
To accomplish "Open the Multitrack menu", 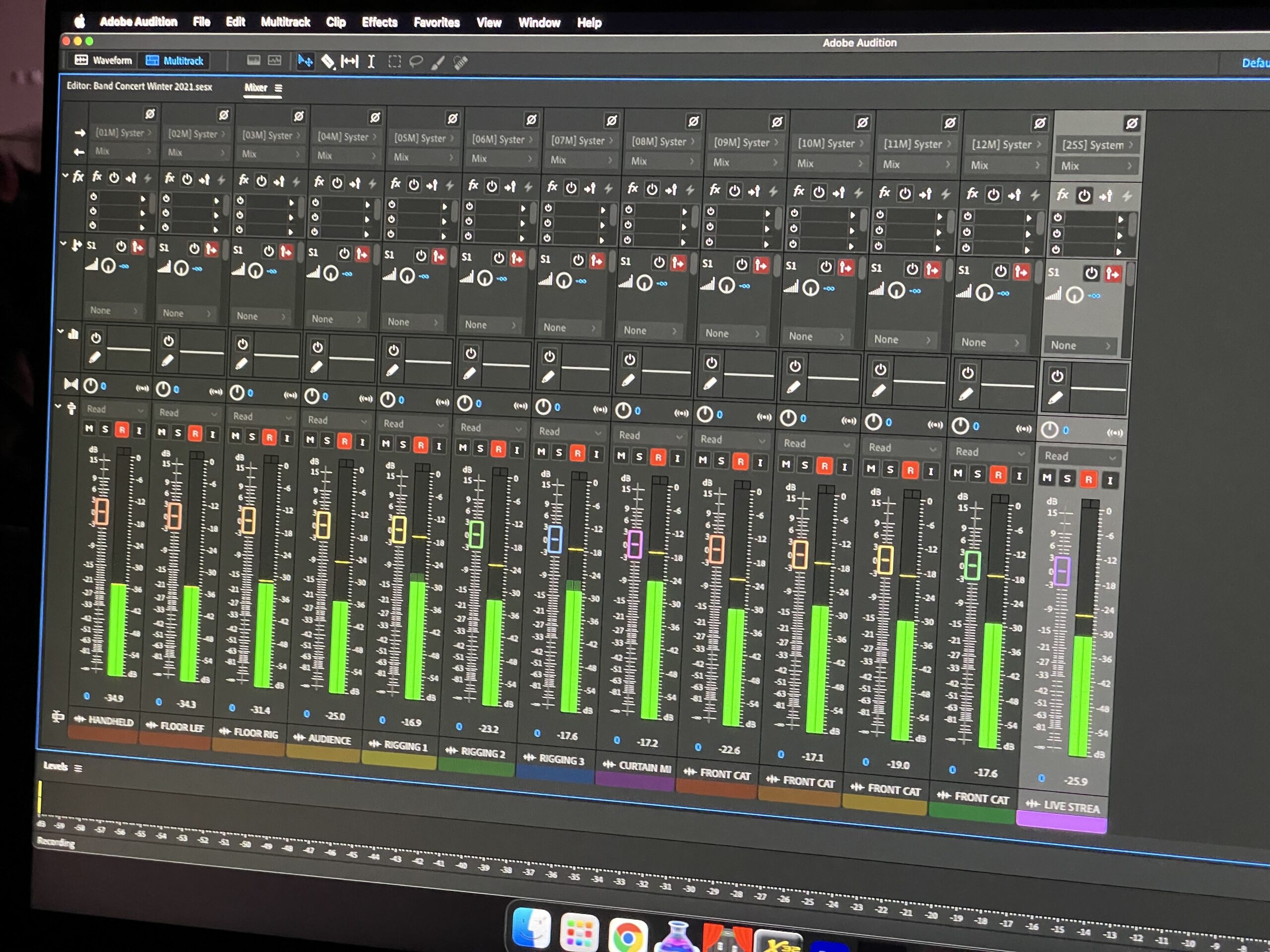I will click(x=285, y=22).
